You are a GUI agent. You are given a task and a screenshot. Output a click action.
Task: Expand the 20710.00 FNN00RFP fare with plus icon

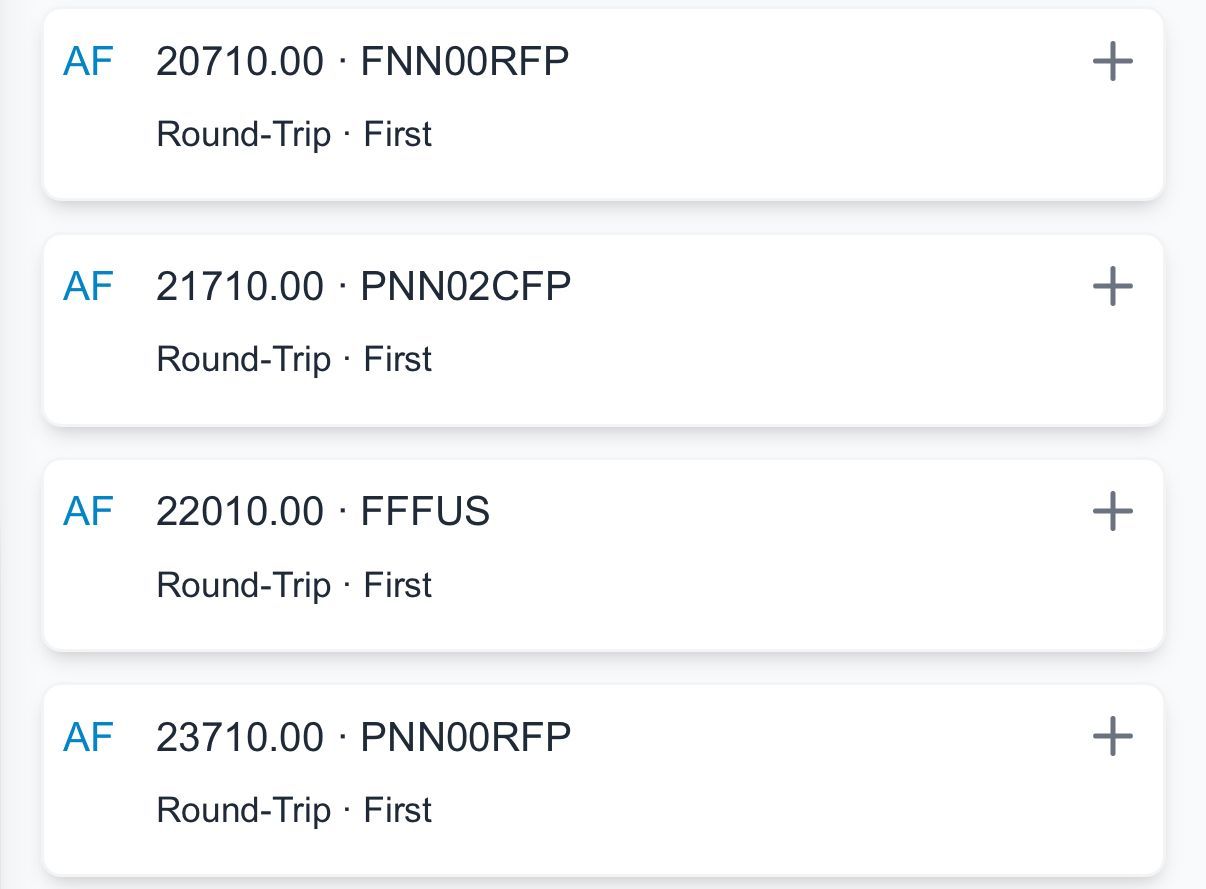tap(1112, 63)
